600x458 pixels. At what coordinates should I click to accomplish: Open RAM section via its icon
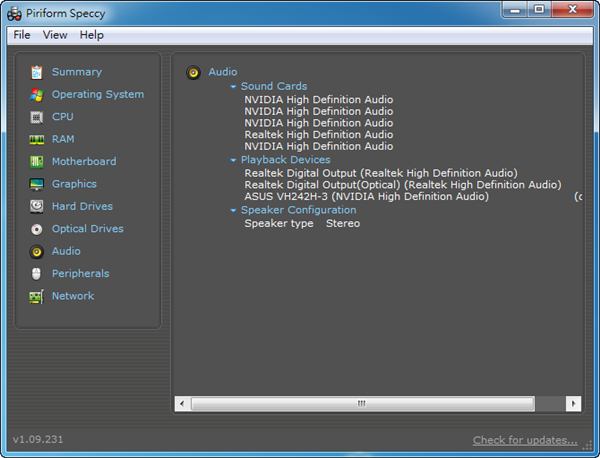tap(37, 140)
